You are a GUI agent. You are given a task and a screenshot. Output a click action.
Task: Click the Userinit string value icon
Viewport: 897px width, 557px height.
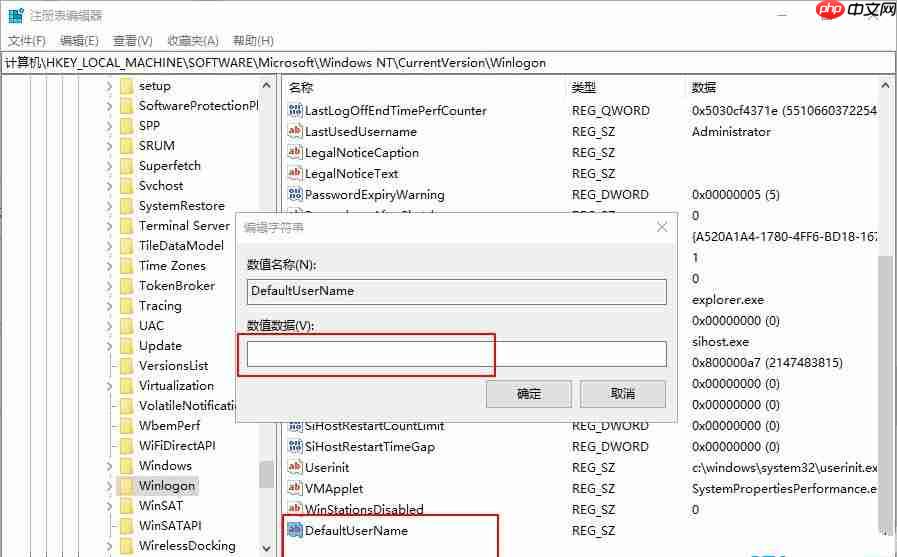(295, 467)
